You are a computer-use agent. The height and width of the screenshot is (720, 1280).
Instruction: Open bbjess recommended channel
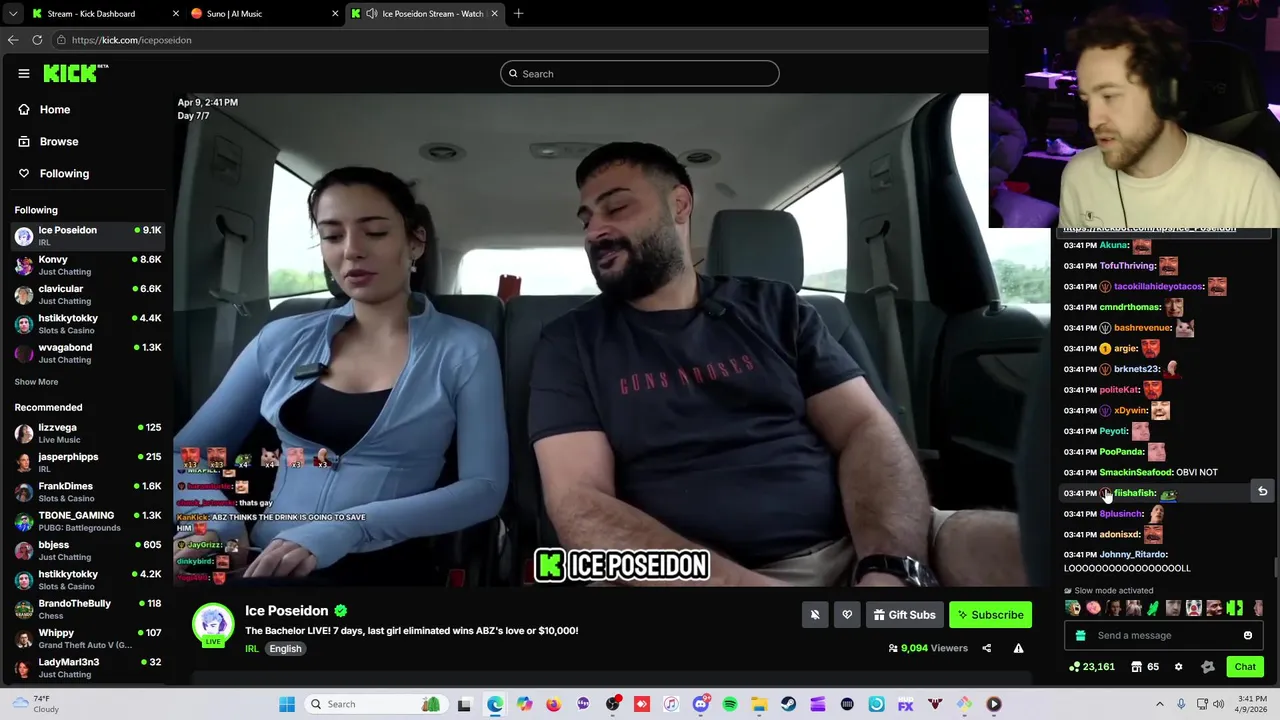coord(87,550)
